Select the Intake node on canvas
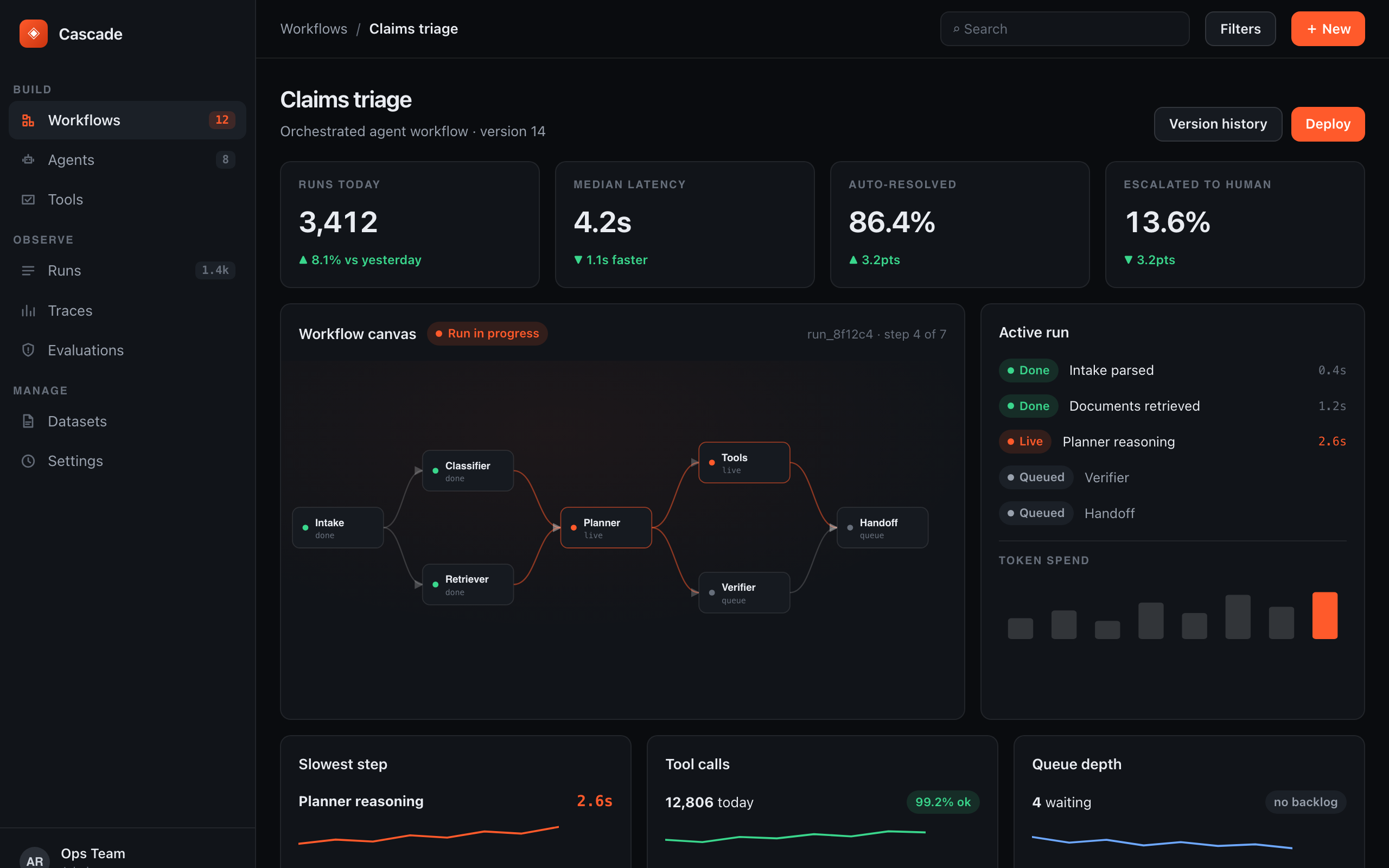Image resolution: width=1389 pixels, height=868 pixels. [338, 527]
